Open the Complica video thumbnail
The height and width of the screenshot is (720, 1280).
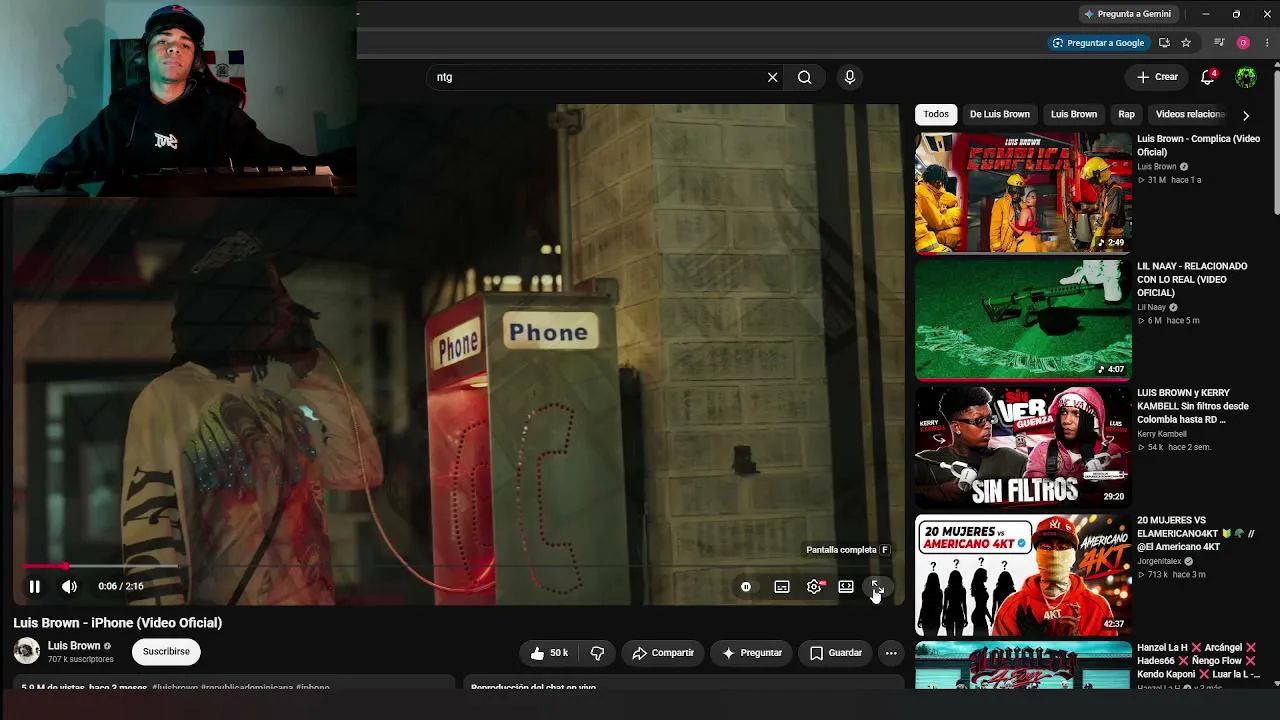click(x=1023, y=192)
